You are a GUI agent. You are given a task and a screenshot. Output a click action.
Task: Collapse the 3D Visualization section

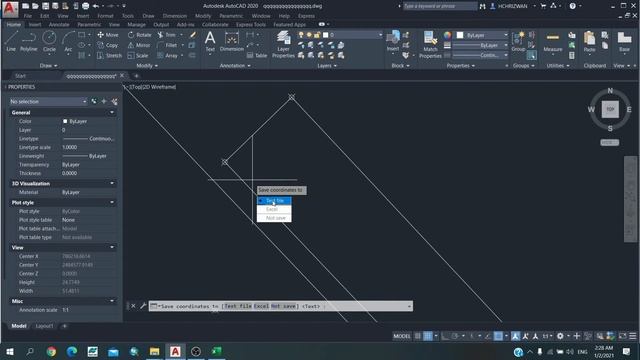(x=112, y=184)
